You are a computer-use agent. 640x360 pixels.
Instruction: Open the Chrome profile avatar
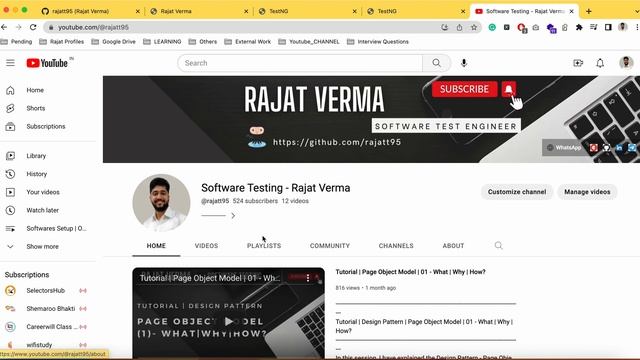622,27
